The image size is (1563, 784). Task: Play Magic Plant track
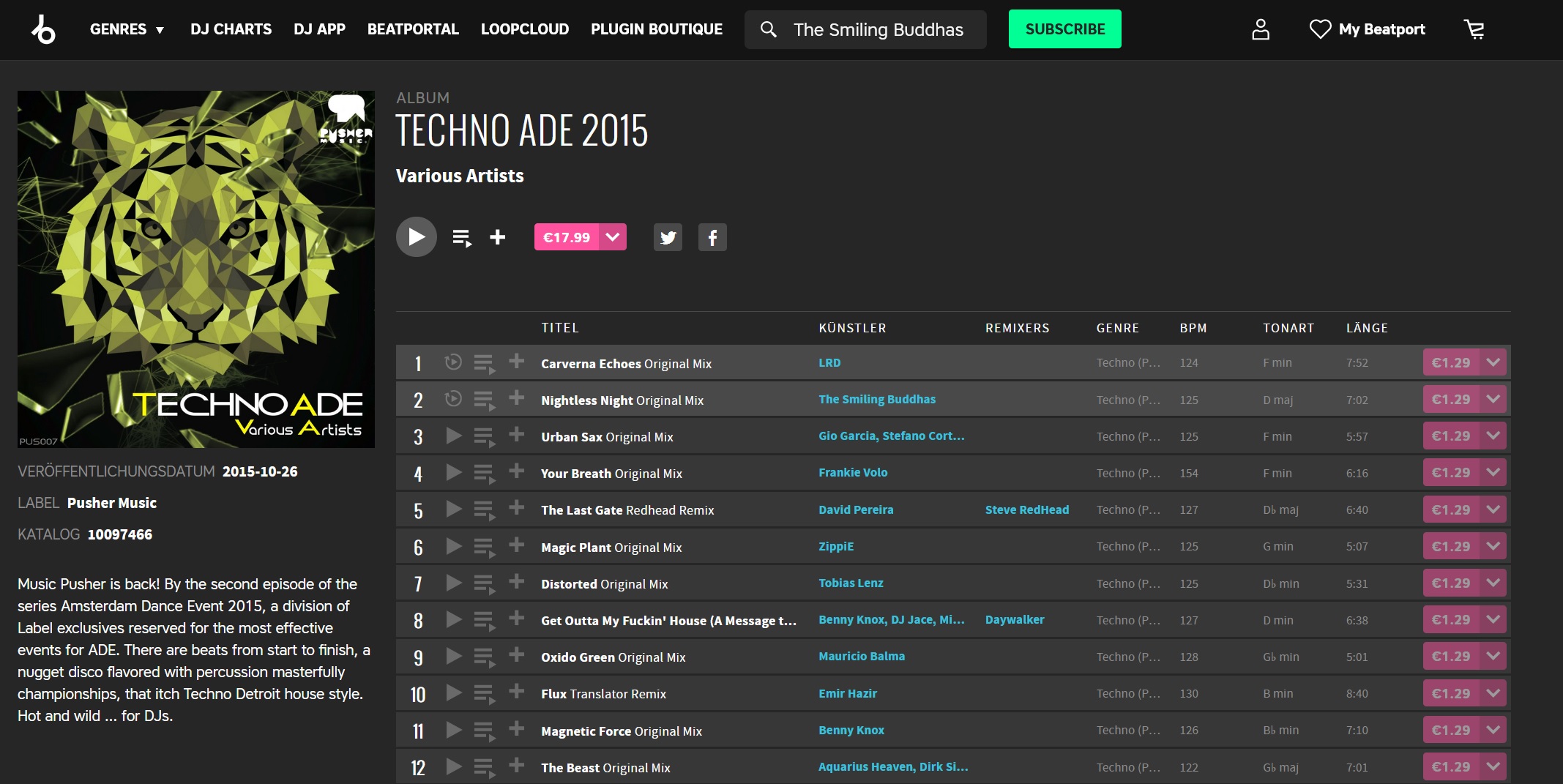tap(453, 546)
